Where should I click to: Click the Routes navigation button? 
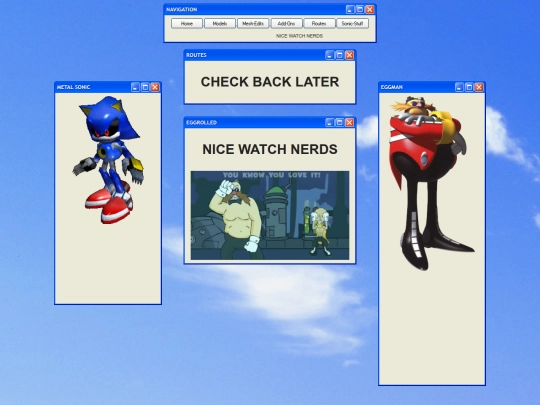(x=319, y=23)
